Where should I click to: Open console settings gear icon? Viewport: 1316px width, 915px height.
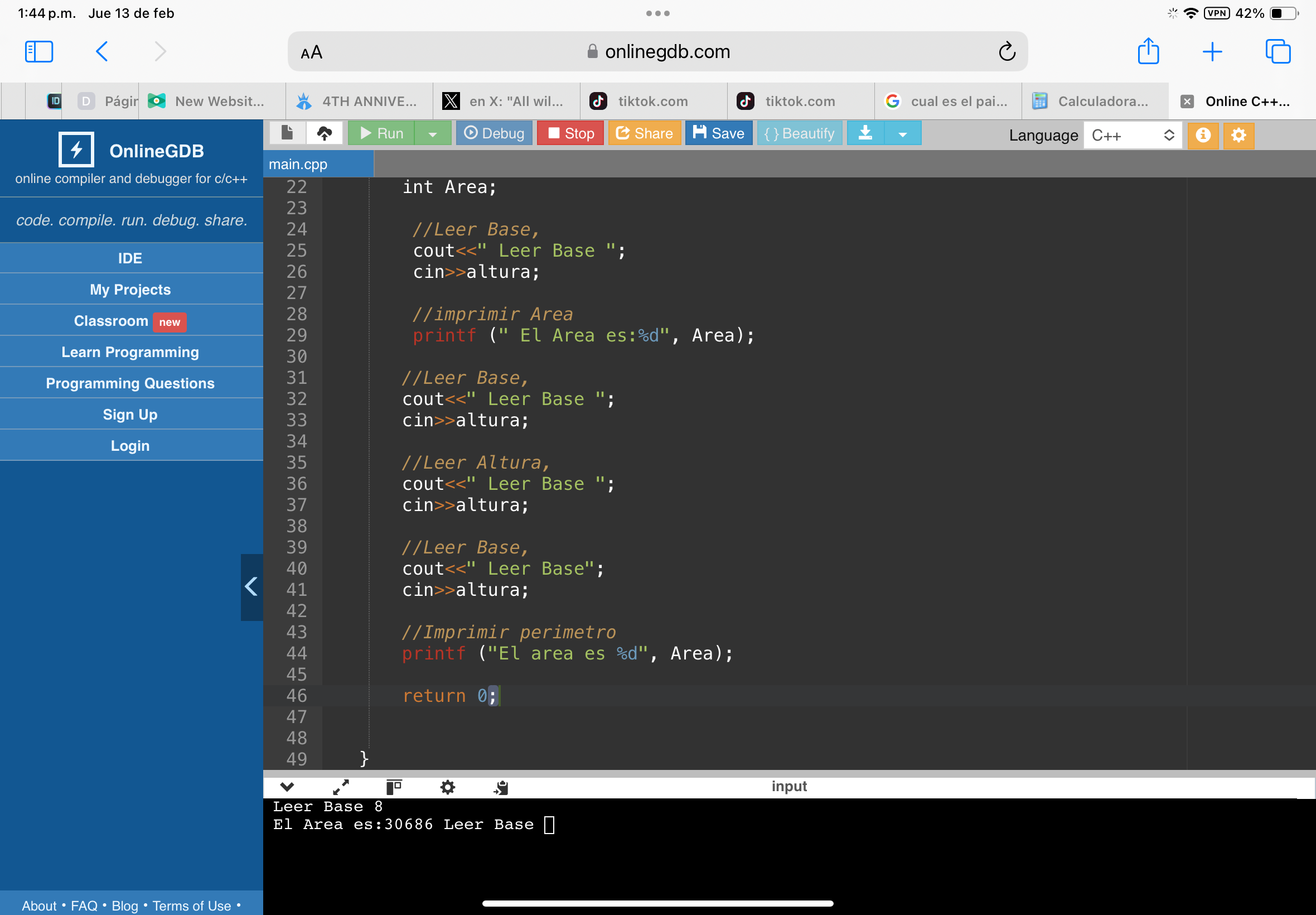[447, 787]
